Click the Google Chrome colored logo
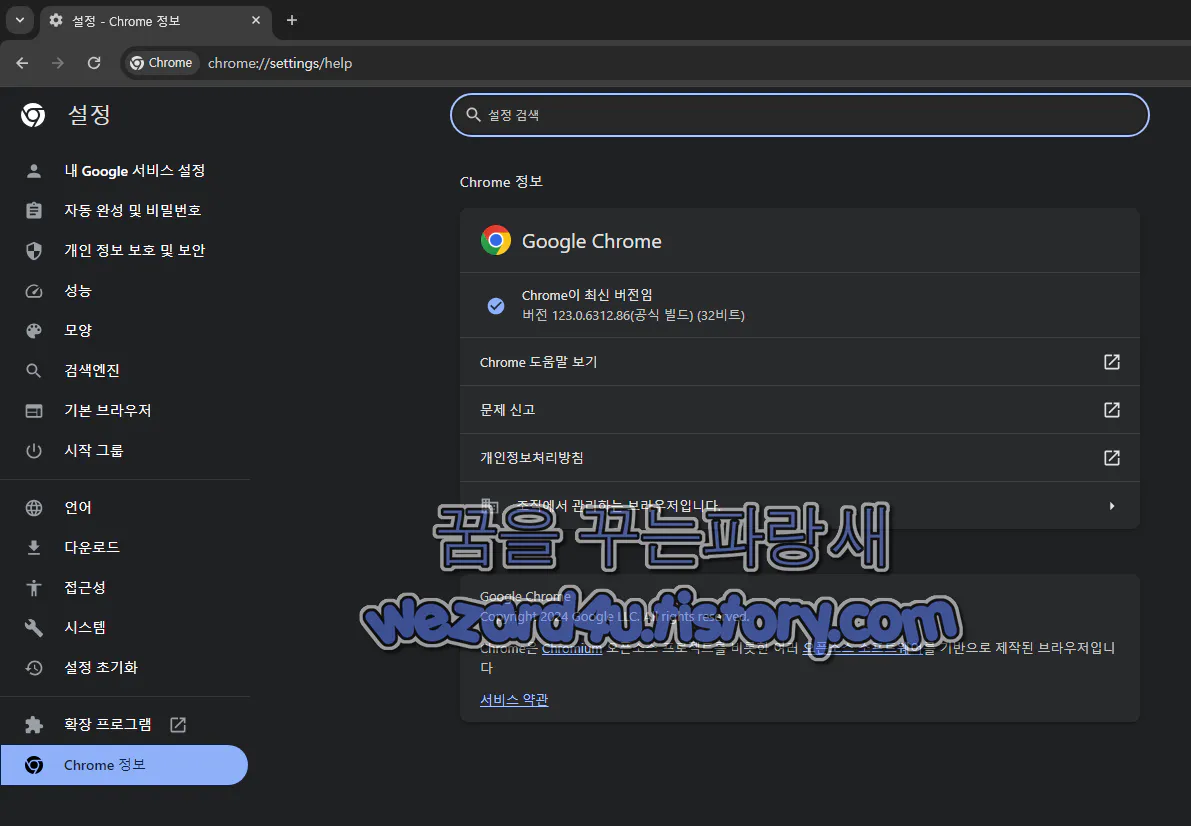 [x=495, y=240]
